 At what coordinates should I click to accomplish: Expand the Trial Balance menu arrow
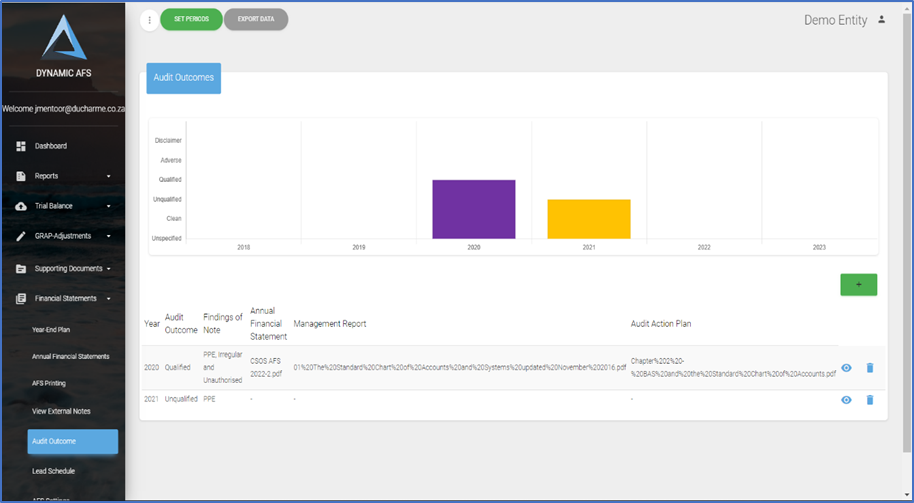coord(108,206)
